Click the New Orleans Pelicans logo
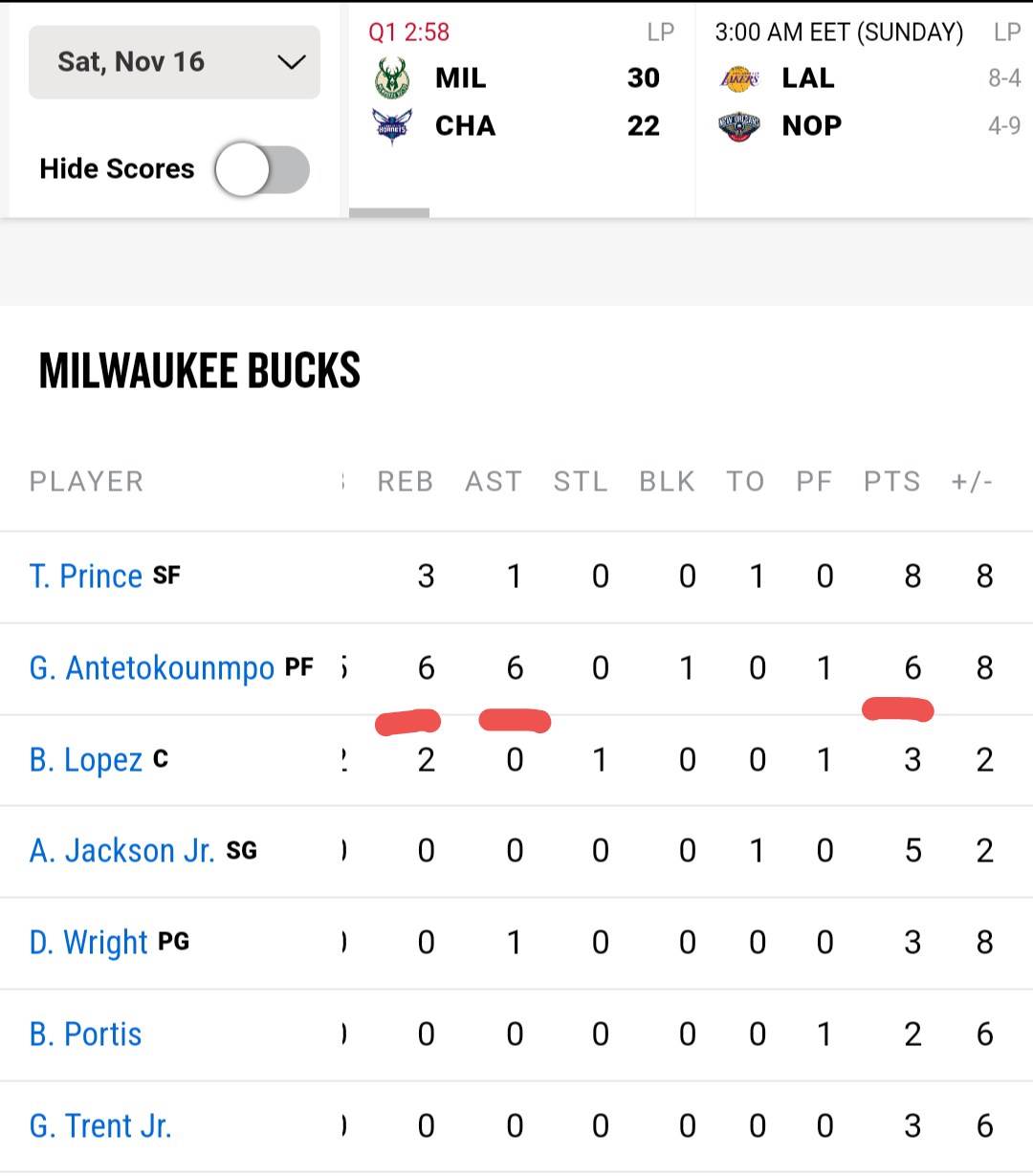 point(739,126)
